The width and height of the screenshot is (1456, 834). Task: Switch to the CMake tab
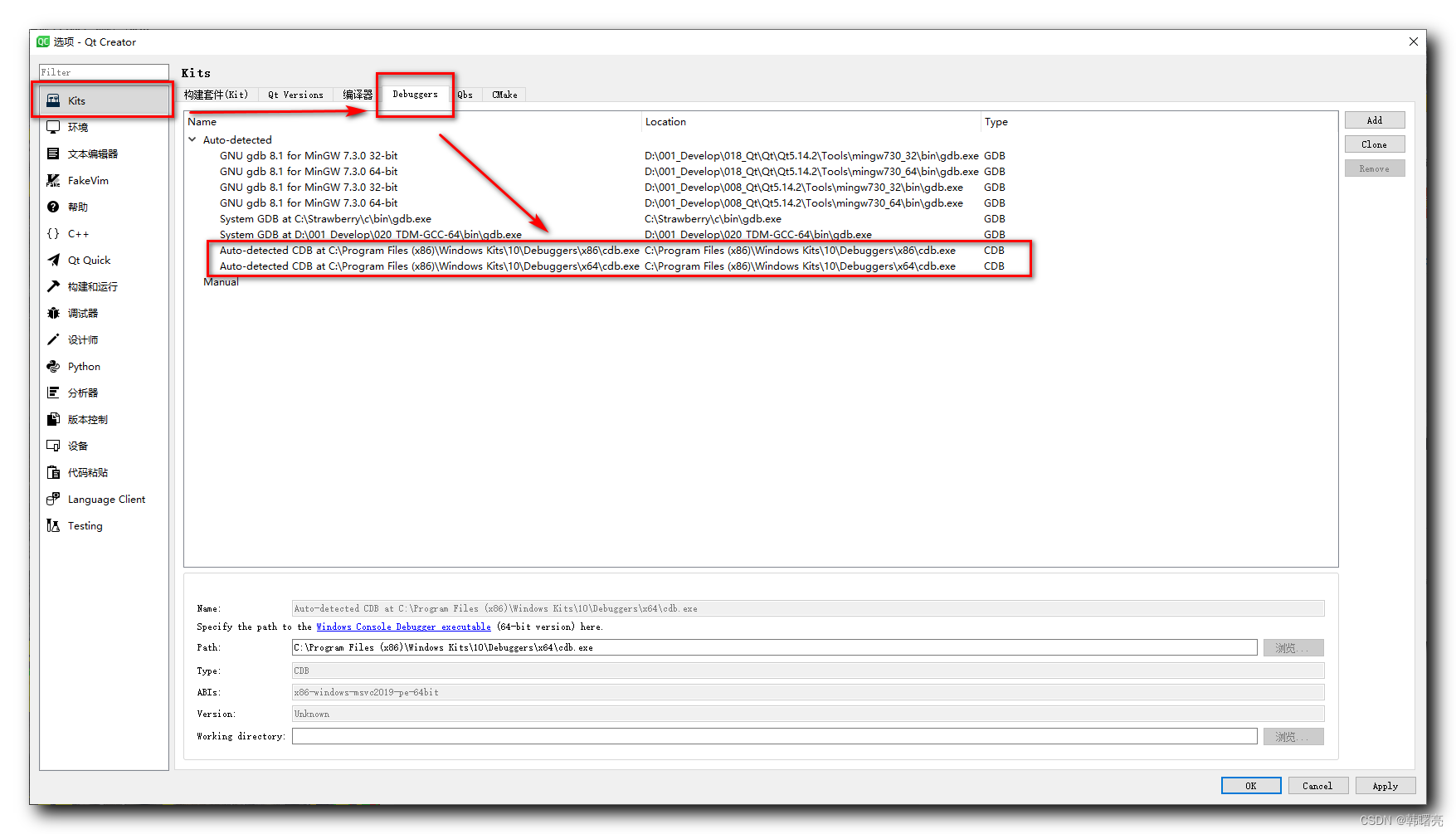coord(504,94)
